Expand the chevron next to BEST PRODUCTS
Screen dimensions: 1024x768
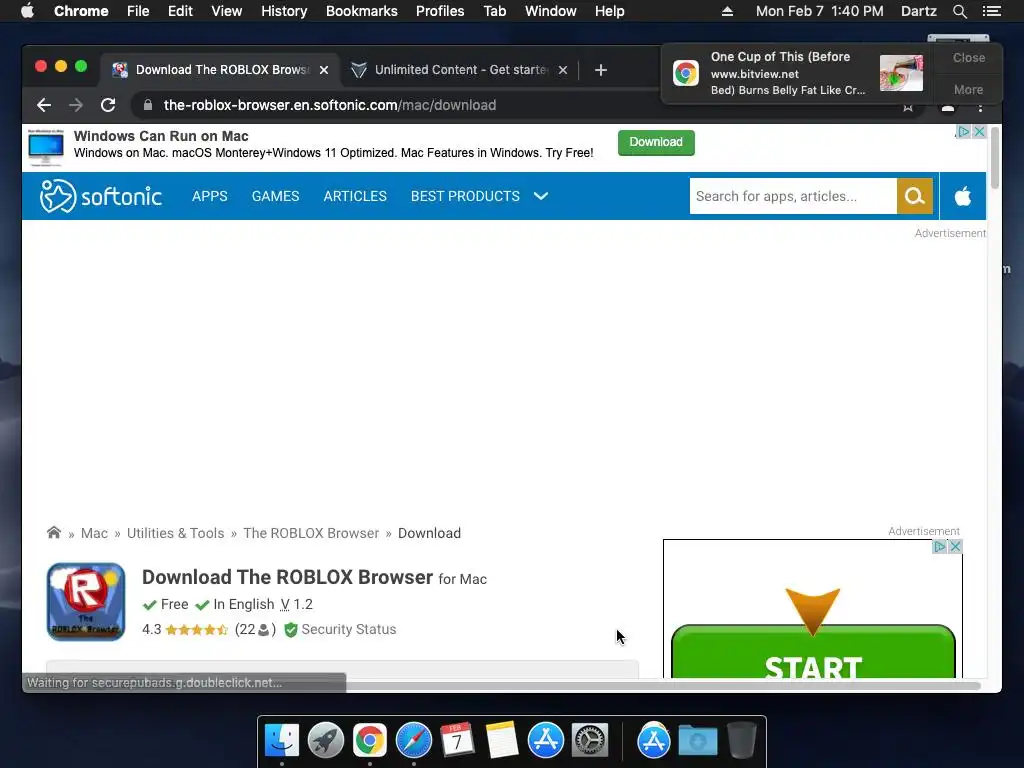(541, 196)
